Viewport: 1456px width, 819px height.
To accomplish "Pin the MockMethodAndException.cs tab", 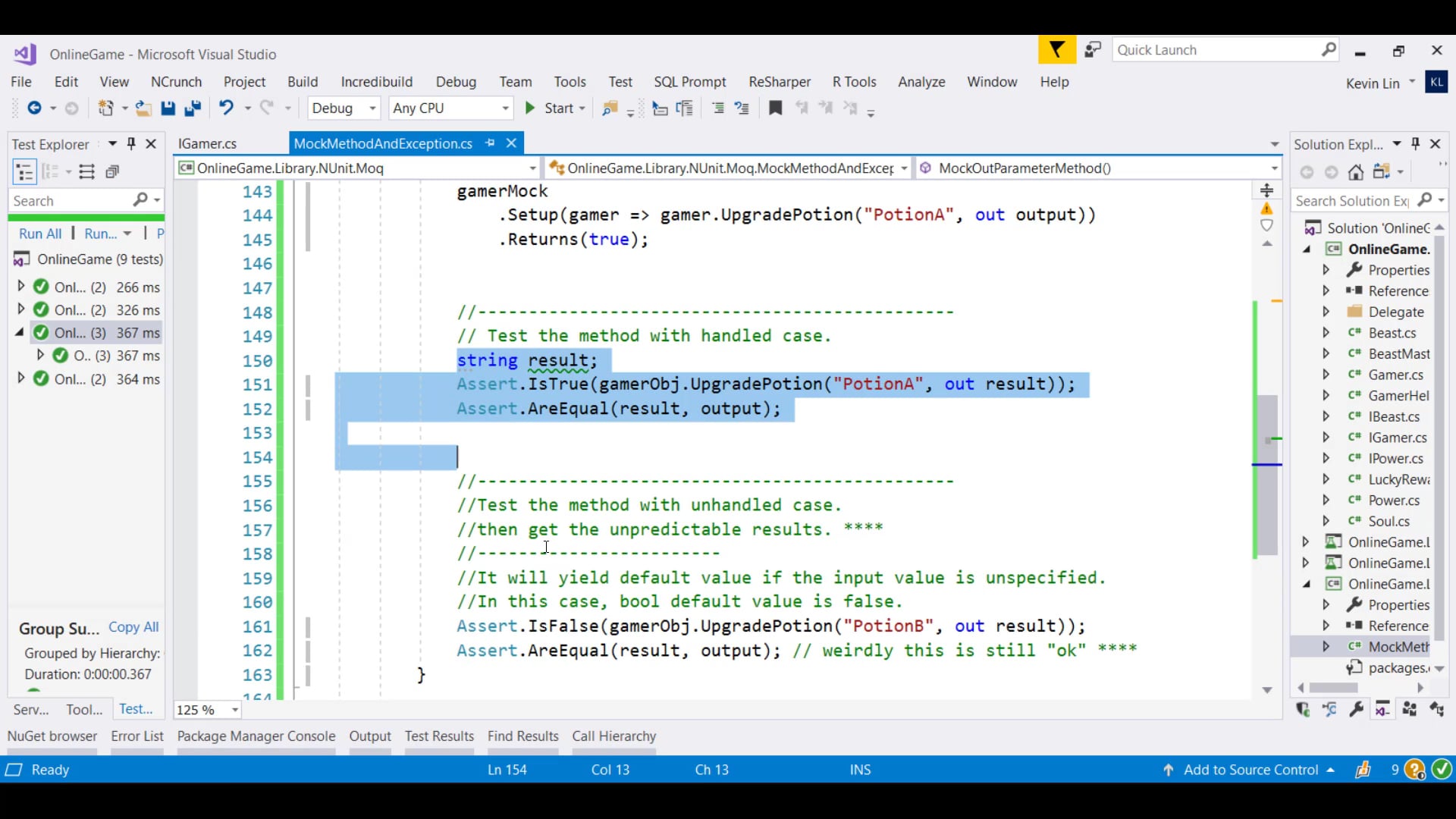I will tap(491, 143).
